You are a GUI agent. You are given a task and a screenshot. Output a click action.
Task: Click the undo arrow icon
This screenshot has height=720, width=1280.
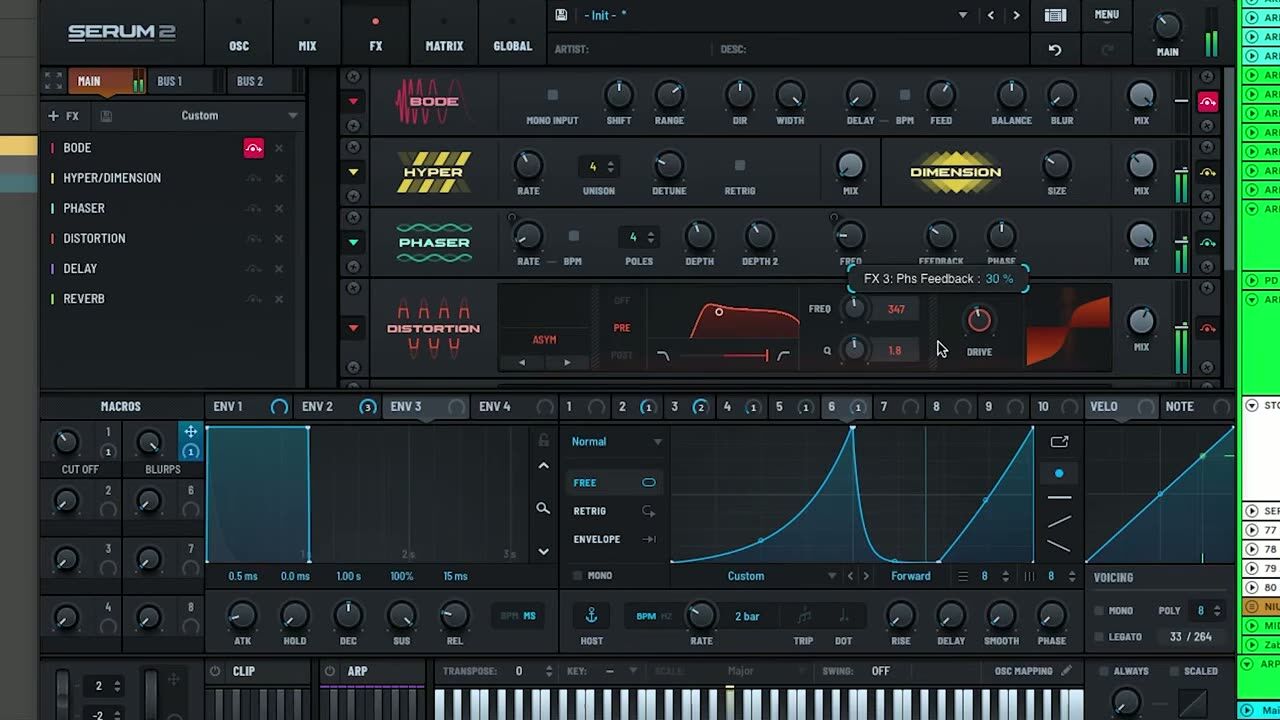pyautogui.click(x=1055, y=49)
